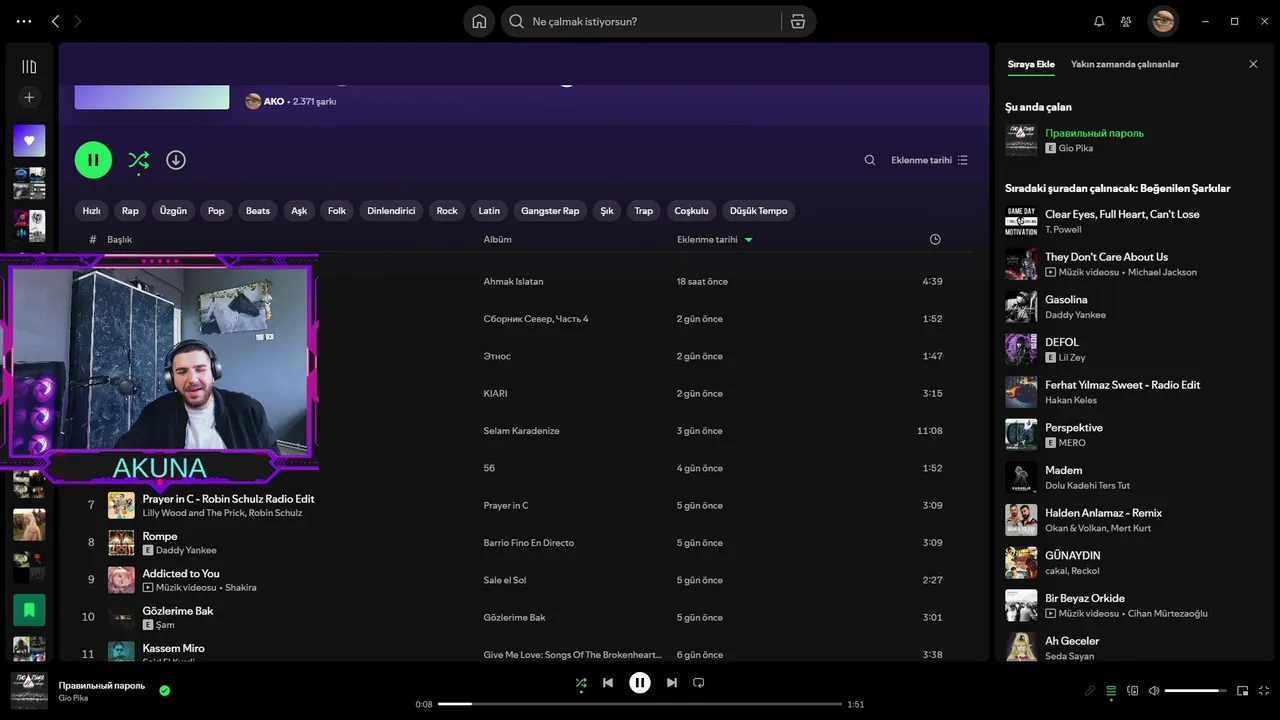
Task: Download the playlist with arrow icon
Action: click(x=176, y=160)
